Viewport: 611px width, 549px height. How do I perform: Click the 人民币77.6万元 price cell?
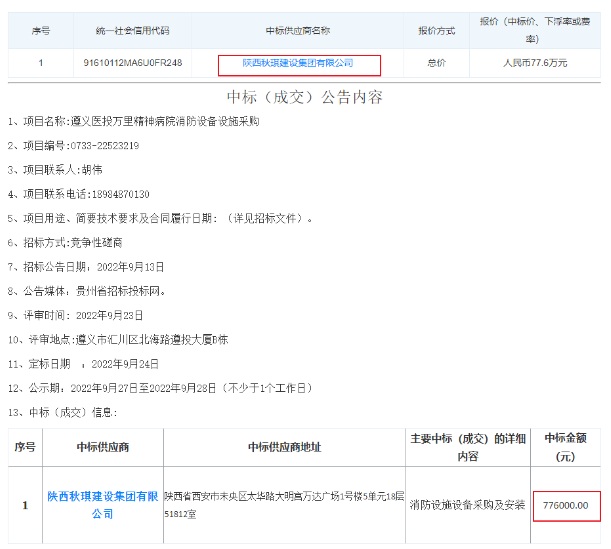[x=534, y=63]
